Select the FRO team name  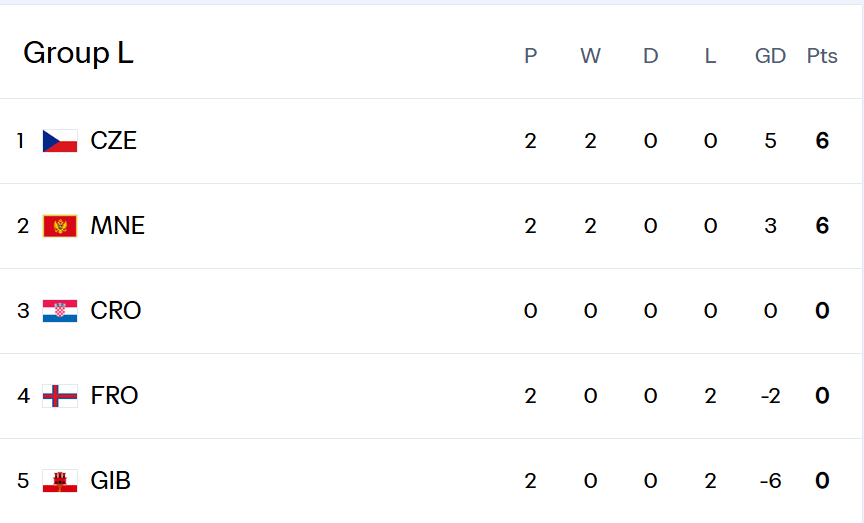[114, 396]
